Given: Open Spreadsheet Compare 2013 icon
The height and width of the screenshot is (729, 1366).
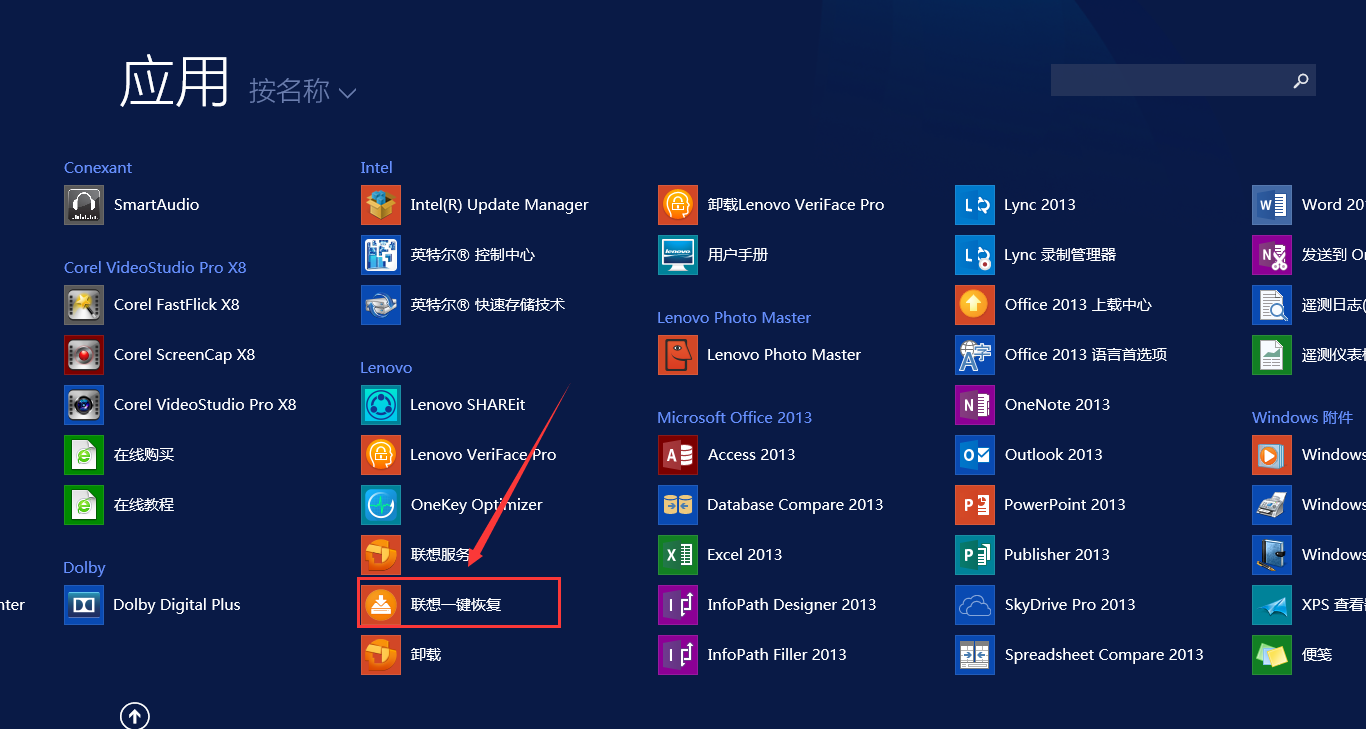Looking at the screenshot, I should pos(975,655).
